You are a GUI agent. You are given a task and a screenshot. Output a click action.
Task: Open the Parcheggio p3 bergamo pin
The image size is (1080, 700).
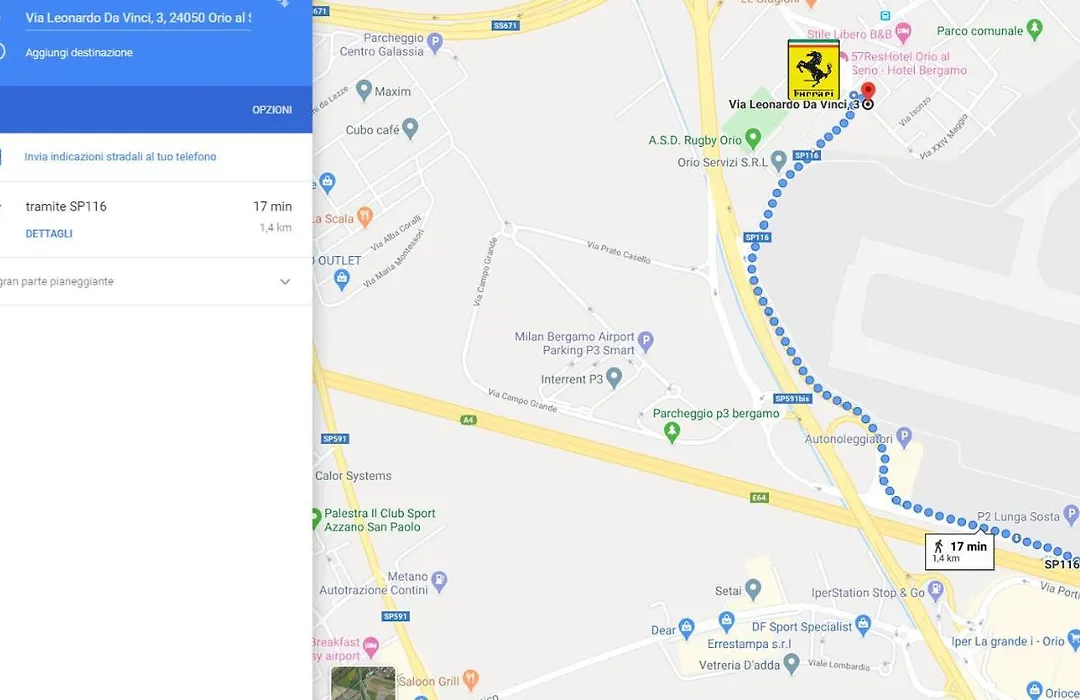click(x=672, y=432)
